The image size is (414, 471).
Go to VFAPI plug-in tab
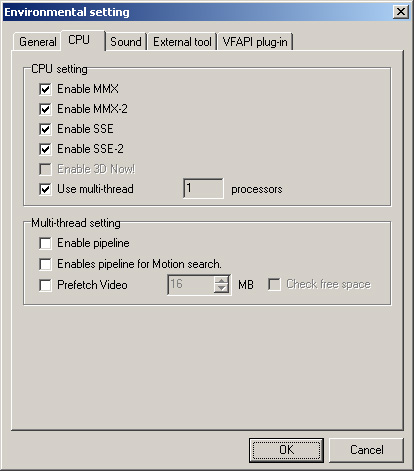tap(255, 42)
